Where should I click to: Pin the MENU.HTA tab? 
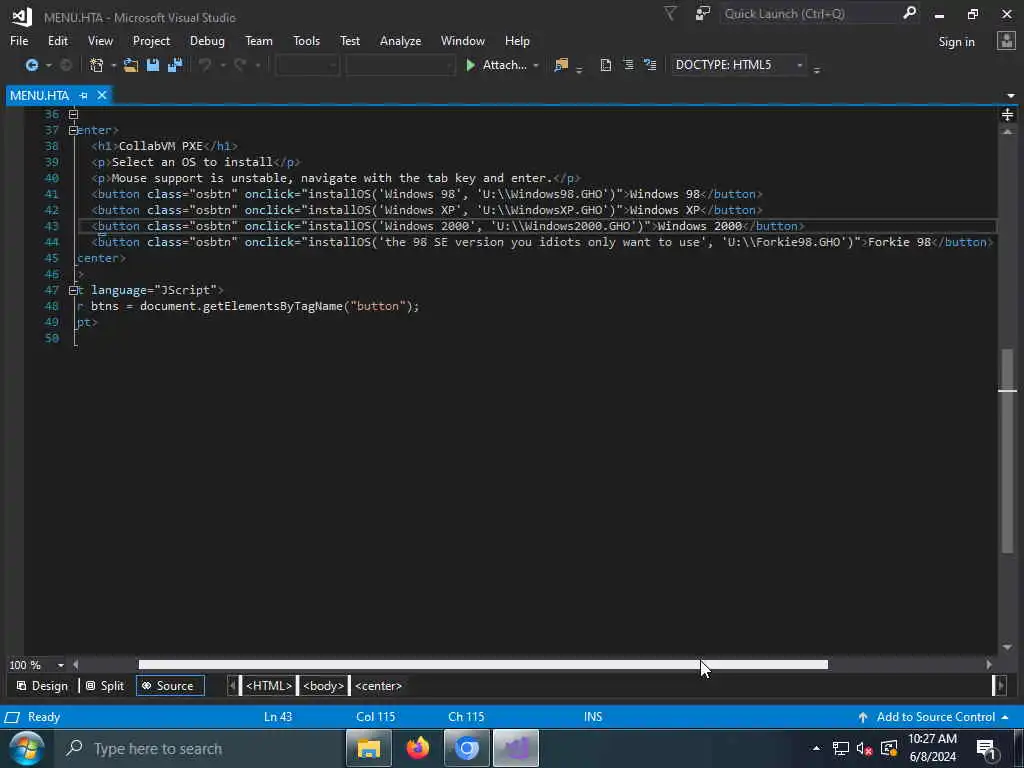(x=84, y=96)
